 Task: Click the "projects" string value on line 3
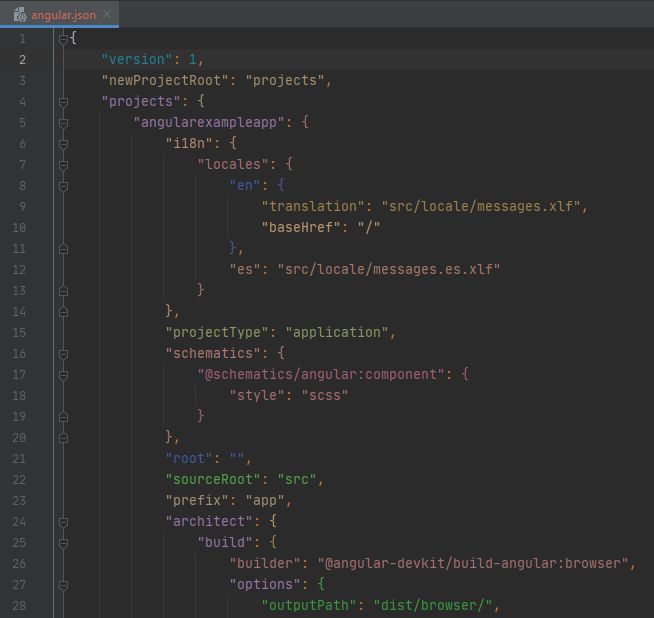285,80
